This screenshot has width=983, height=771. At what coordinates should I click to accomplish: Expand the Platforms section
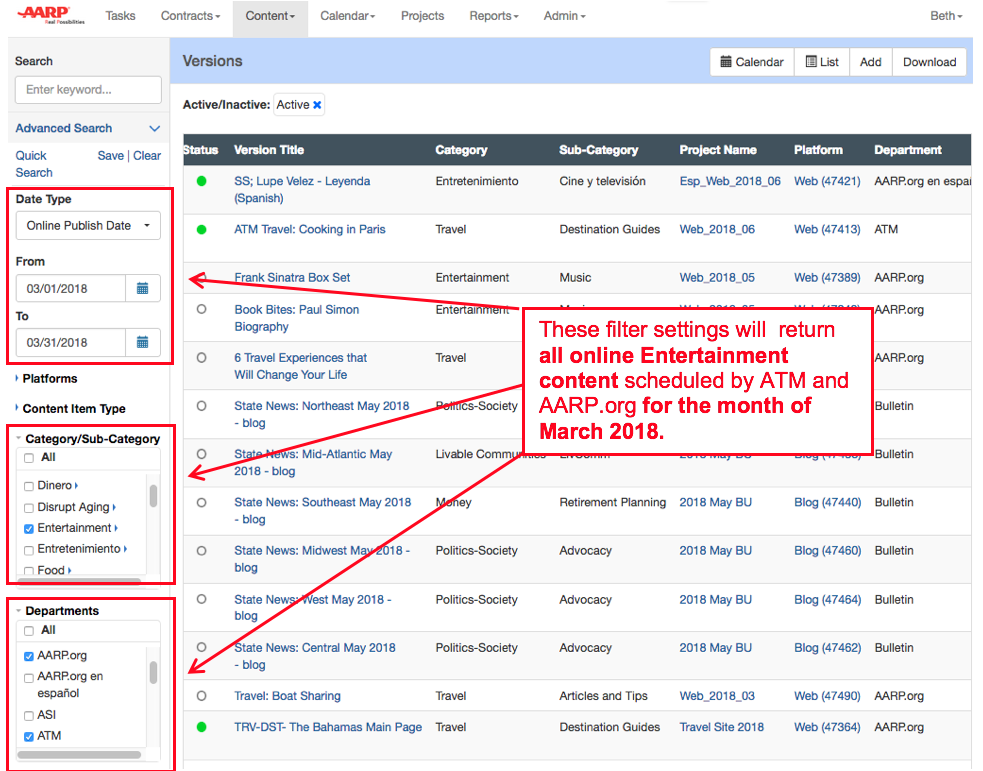pos(46,379)
